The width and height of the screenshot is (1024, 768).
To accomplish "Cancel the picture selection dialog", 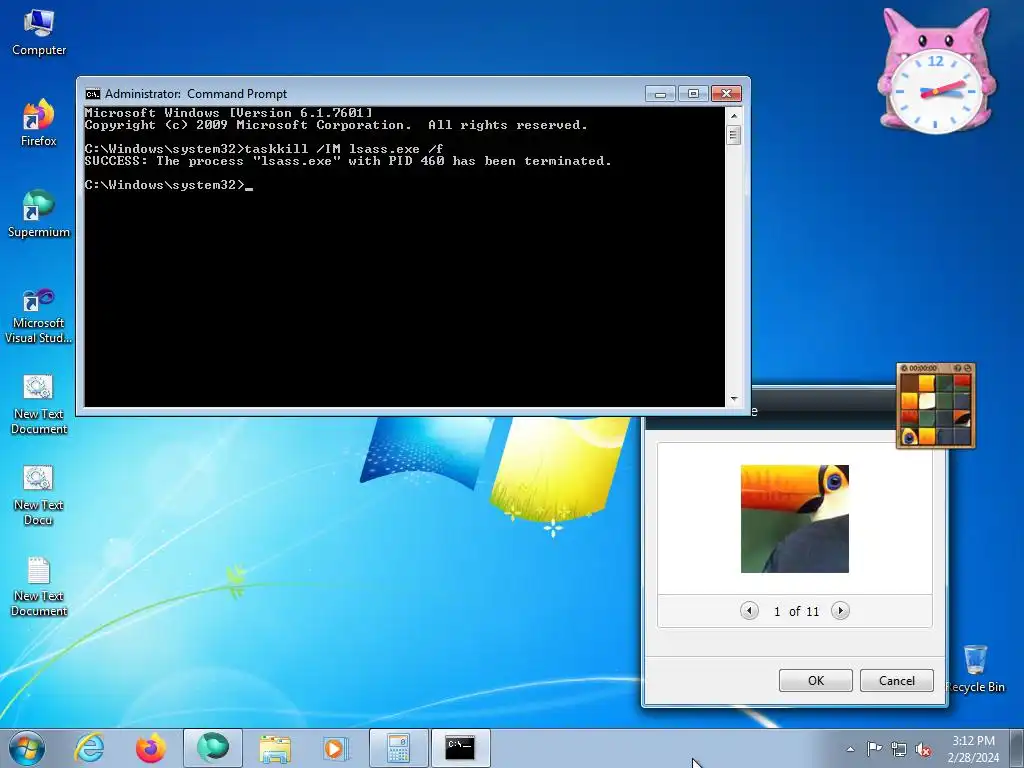I will 897,680.
